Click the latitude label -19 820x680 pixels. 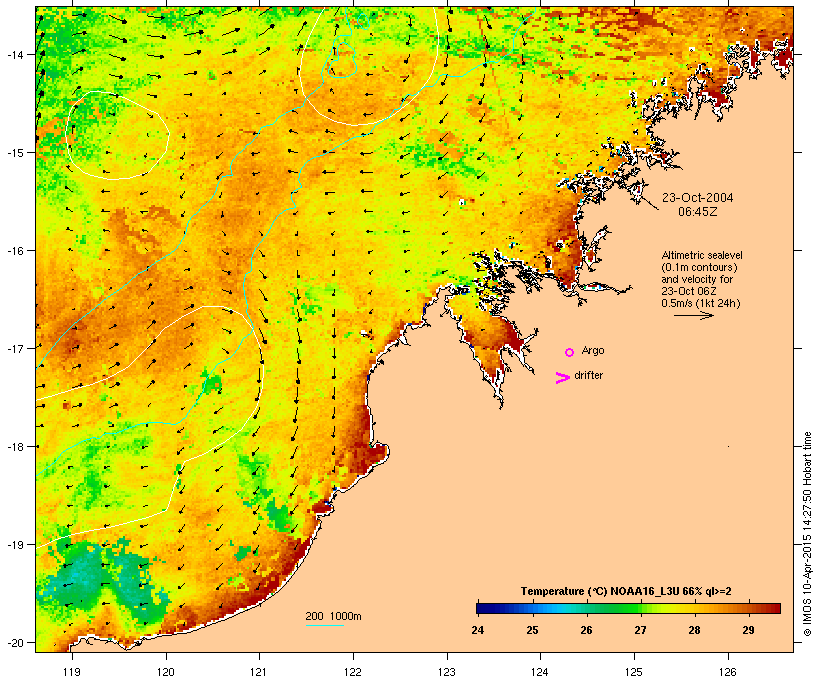pyautogui.click(x=14, y=545)
